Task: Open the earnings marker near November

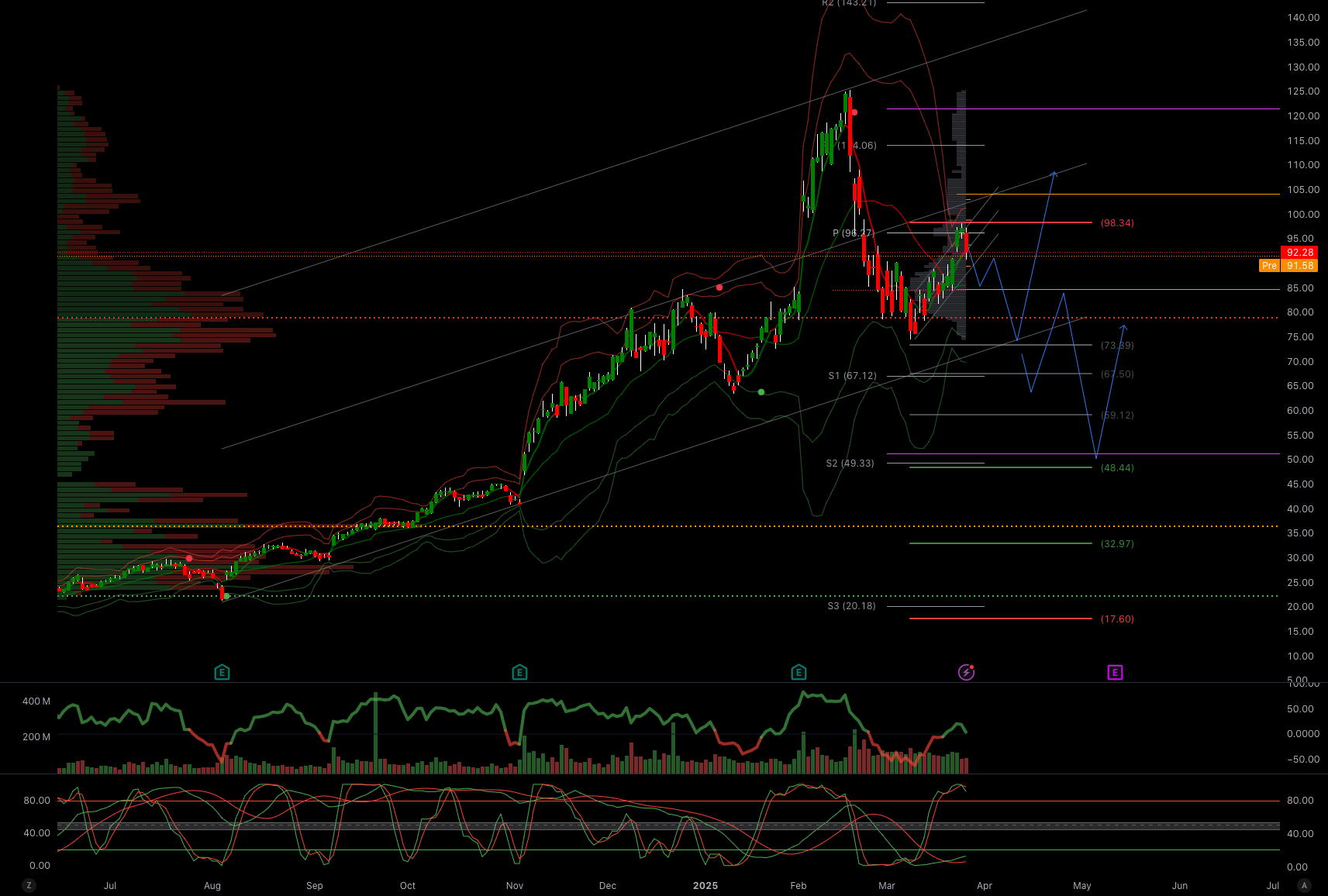Action: (519, 672)
